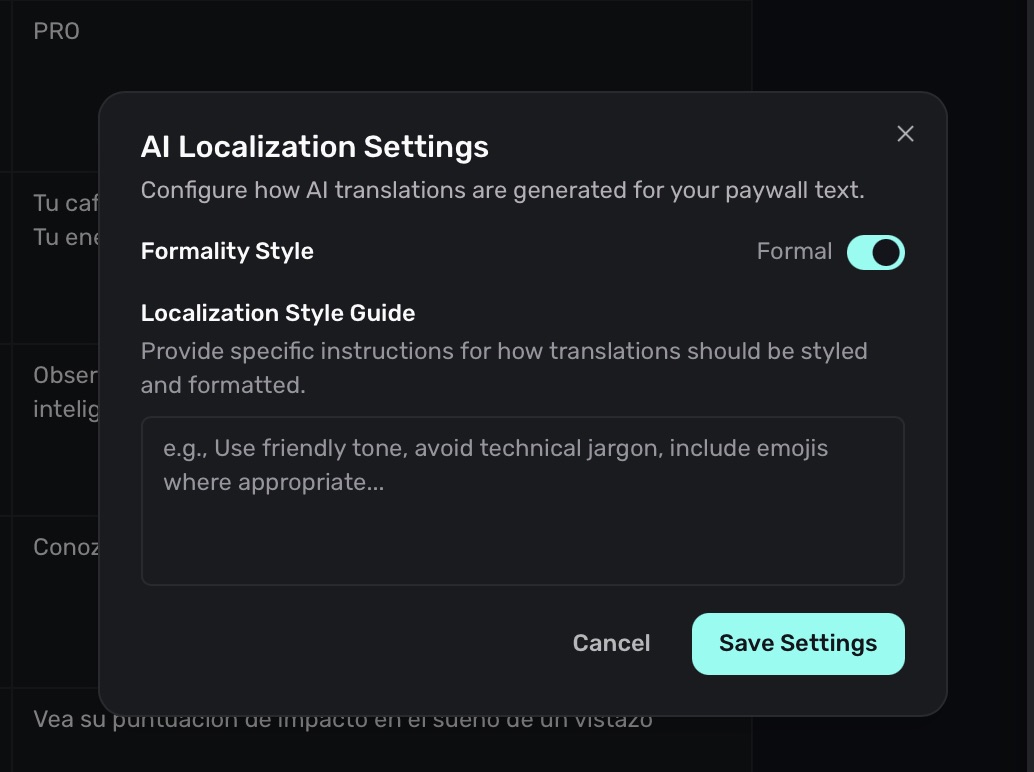The height and width of the screenshot is (772, 1034).
Task: Select the background row beginning with 'Obser'
Action: pos(65,375)
